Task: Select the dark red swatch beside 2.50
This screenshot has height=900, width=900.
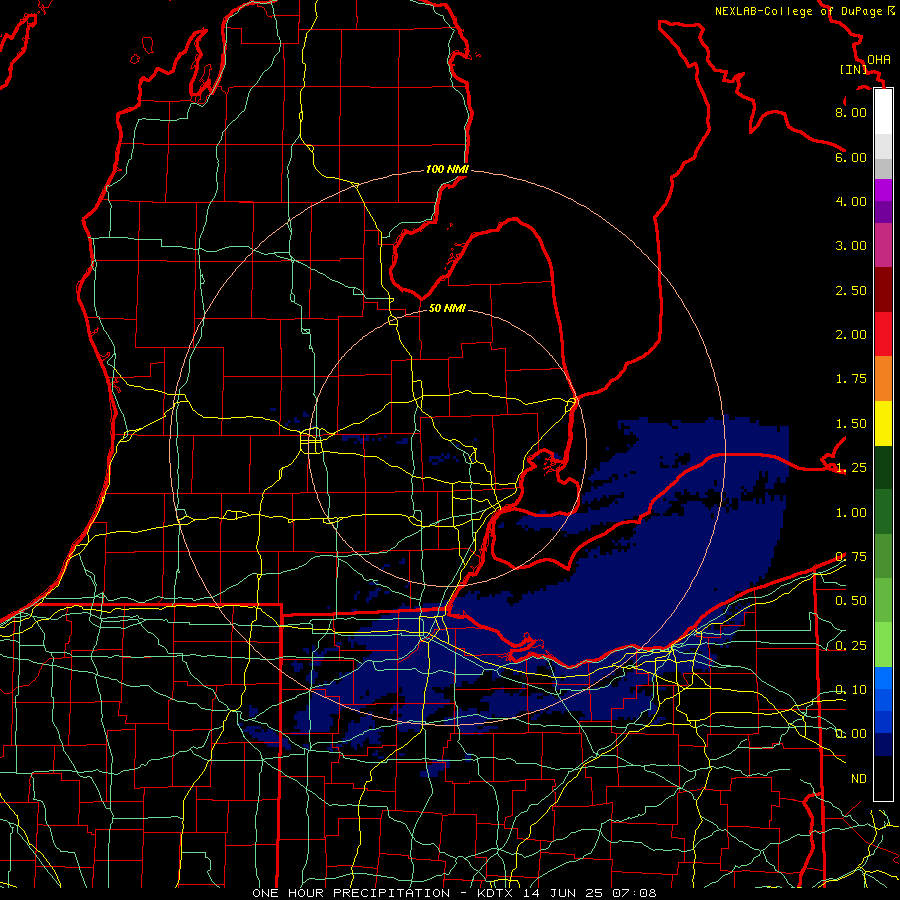Action: (x=883, y=290)
